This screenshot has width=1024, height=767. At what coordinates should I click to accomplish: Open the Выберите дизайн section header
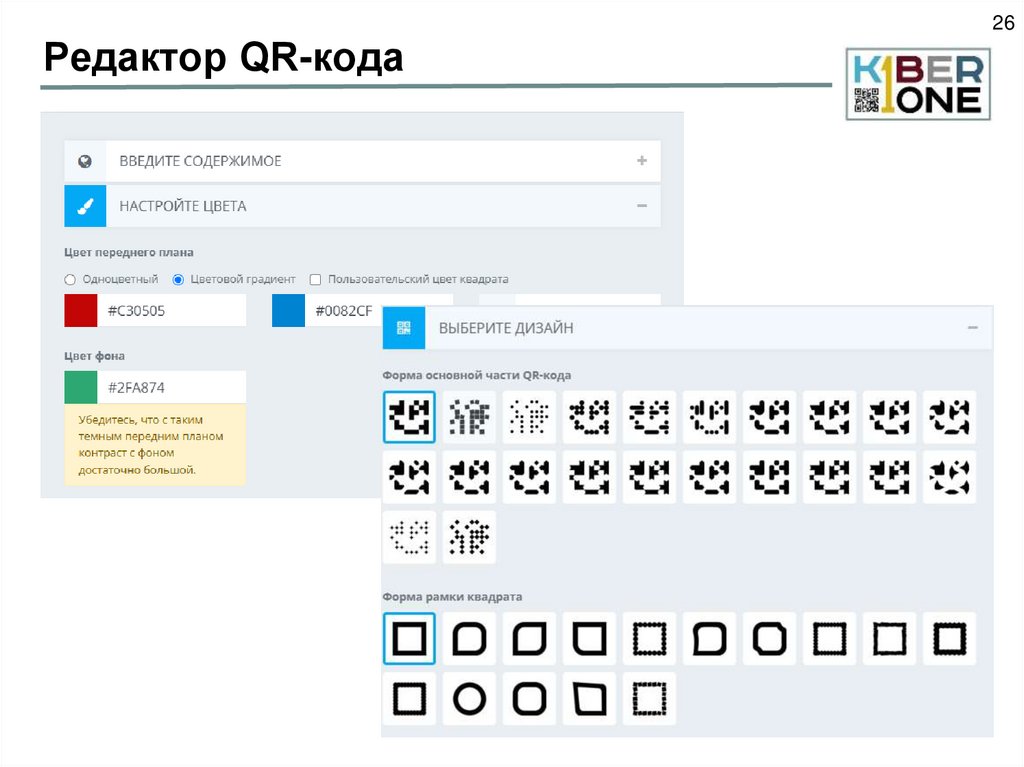(x=687, y=328)
